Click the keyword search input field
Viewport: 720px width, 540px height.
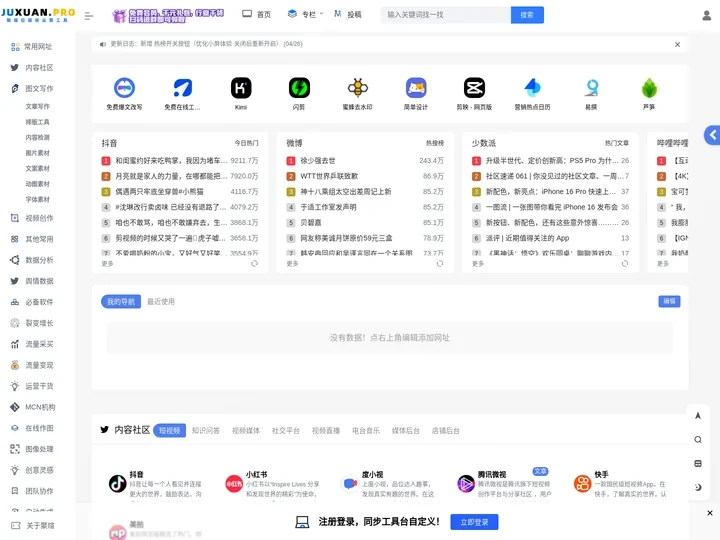point(446,15)
